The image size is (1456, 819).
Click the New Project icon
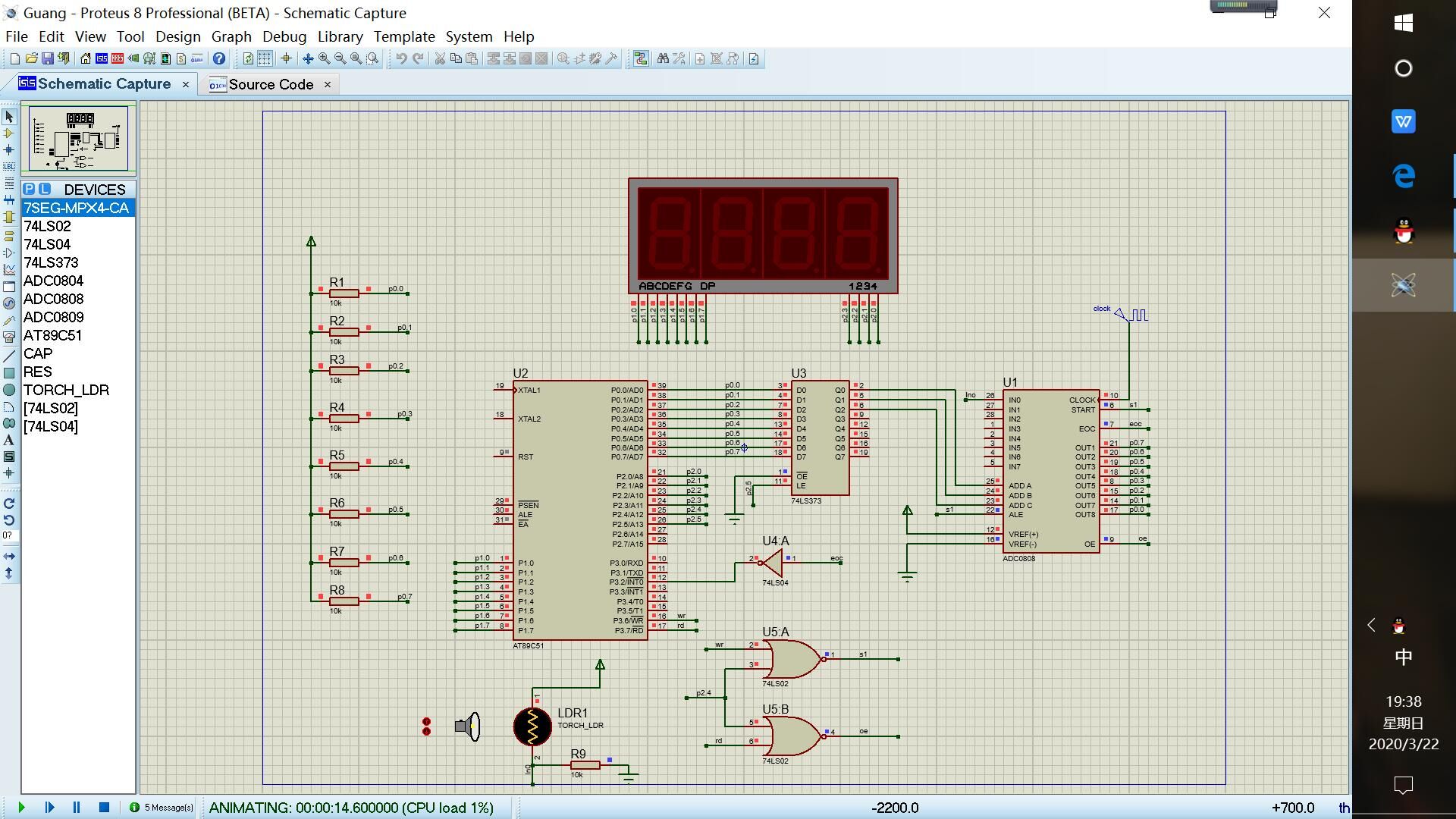point(14,58)
